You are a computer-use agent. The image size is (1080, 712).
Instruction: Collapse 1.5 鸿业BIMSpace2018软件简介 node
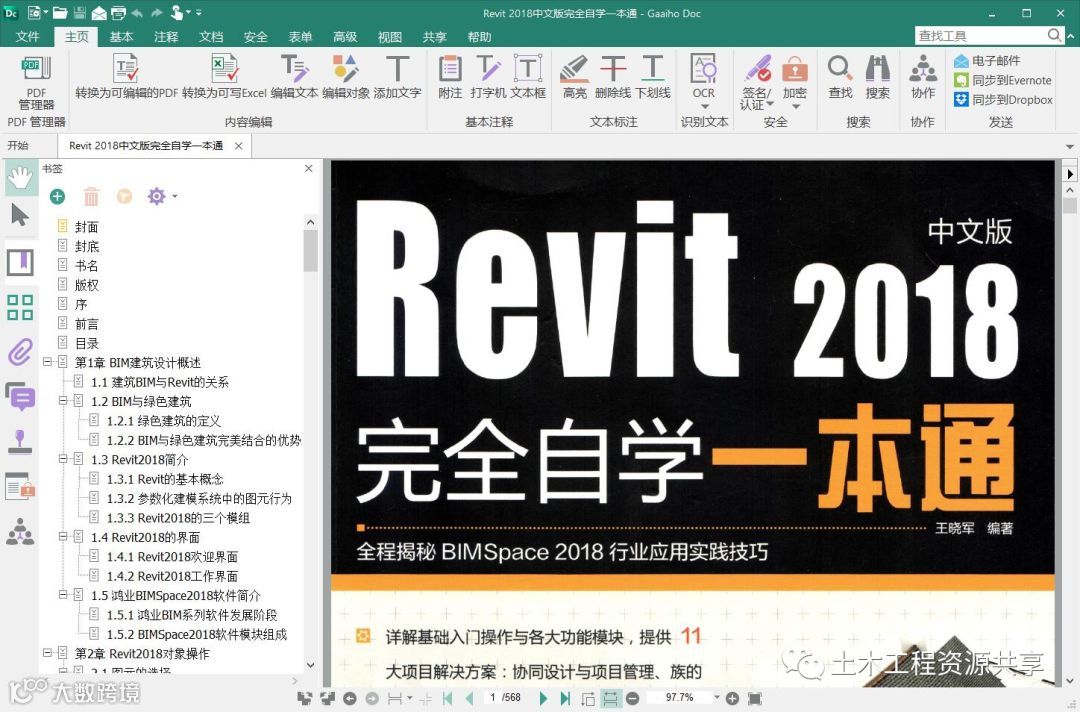[63, 594]
